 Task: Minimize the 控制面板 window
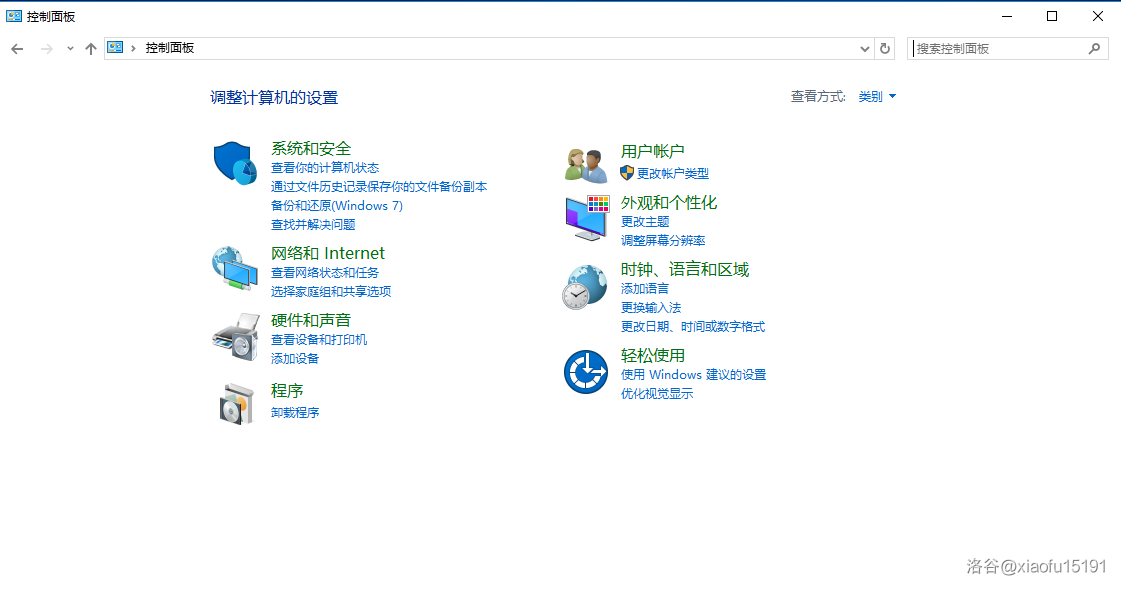pos(1007,16)
